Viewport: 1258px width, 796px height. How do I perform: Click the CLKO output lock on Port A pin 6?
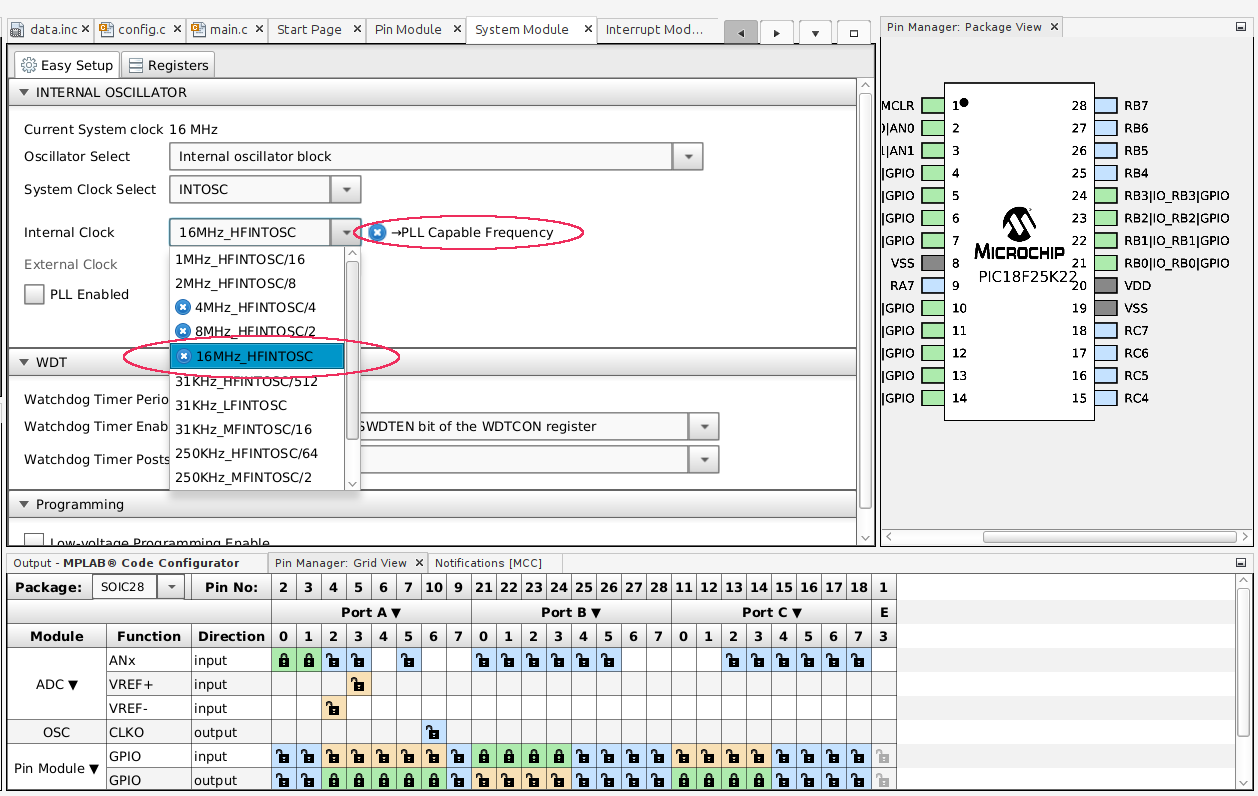coord(434,732)
